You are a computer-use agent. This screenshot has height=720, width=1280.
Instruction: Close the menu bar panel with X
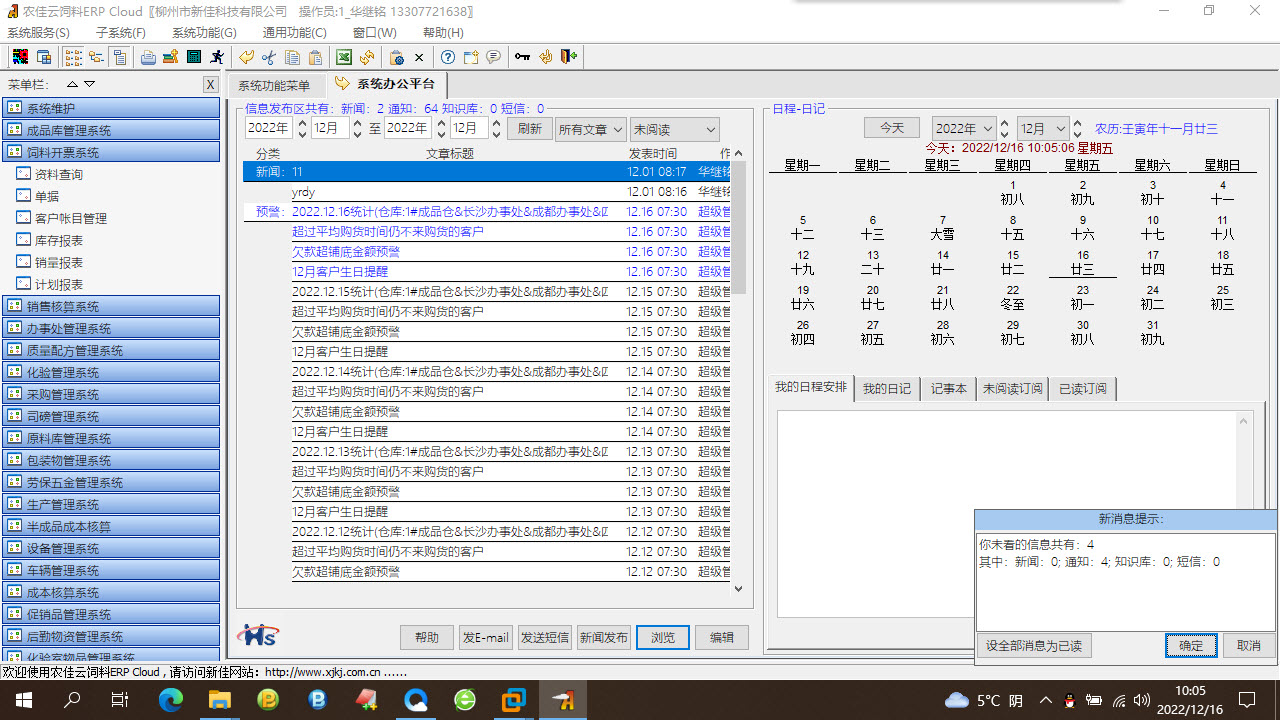pyautogui.click(x=210, y=85)
